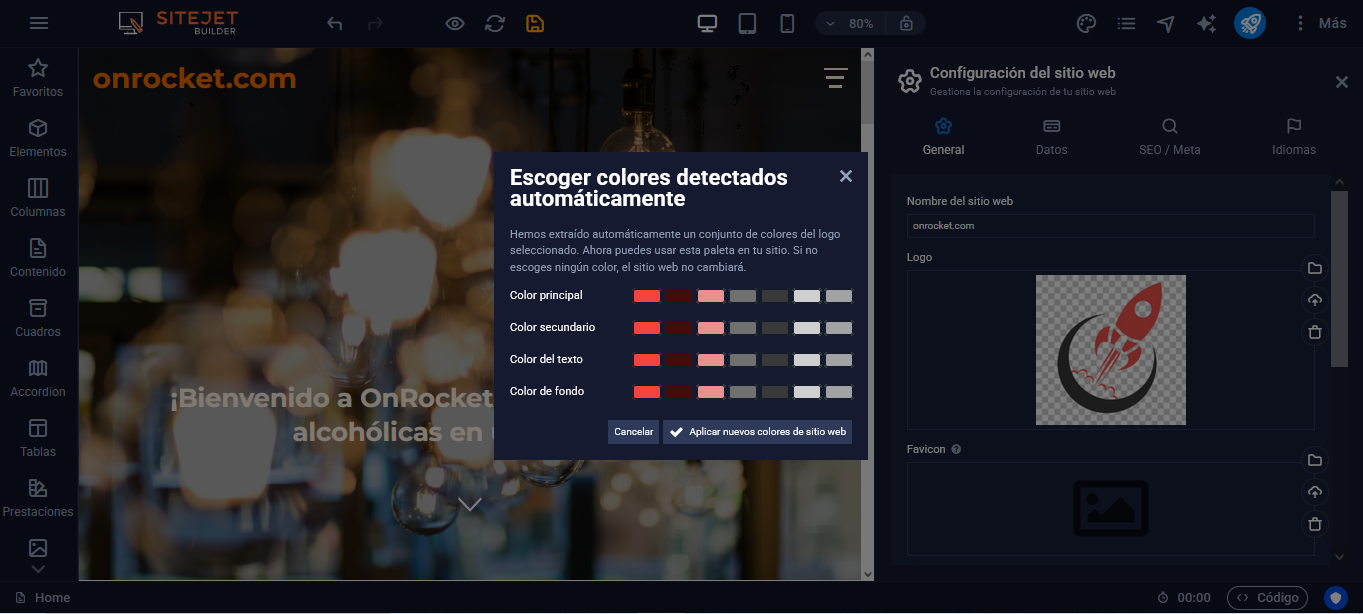Upload a Logo with cloud icon

tap(1315, 300)
